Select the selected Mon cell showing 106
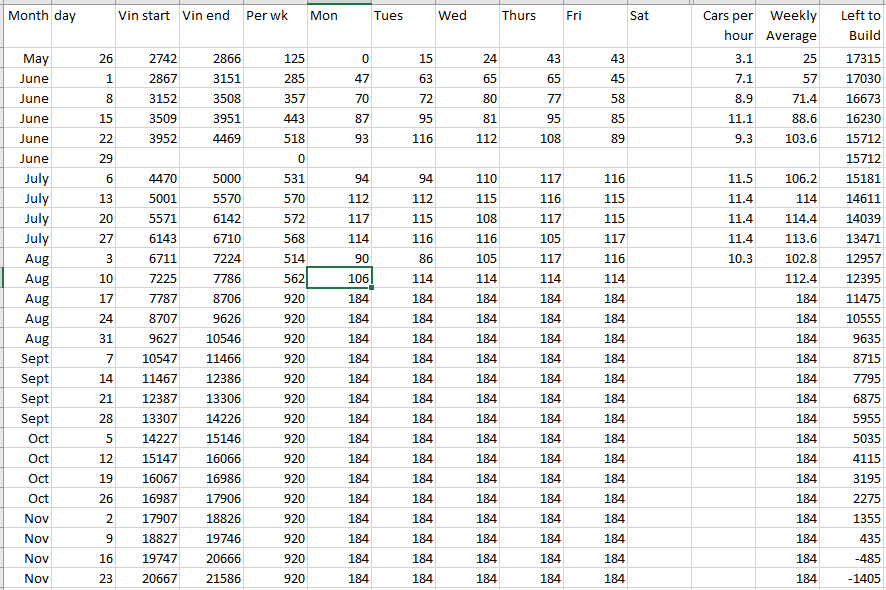This screenshot has height=590, width=886. [338, 278]
